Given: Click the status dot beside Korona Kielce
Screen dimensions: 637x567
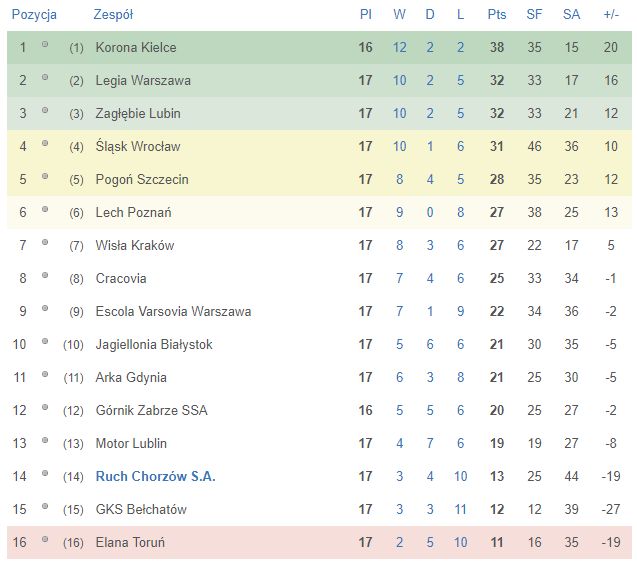Looking at the screenshot, I should 45,44.
